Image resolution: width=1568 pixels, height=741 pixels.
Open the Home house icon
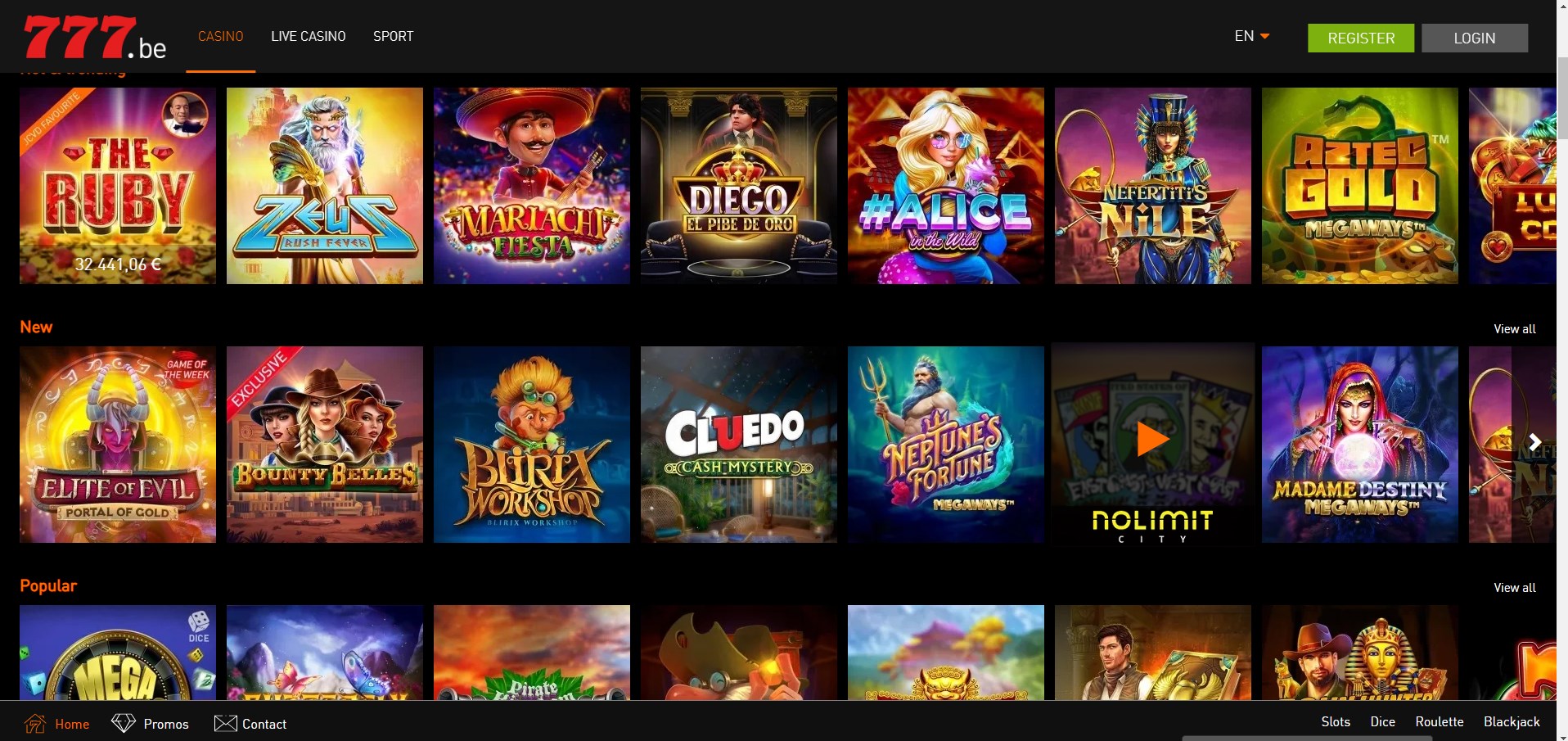(35, 724)
